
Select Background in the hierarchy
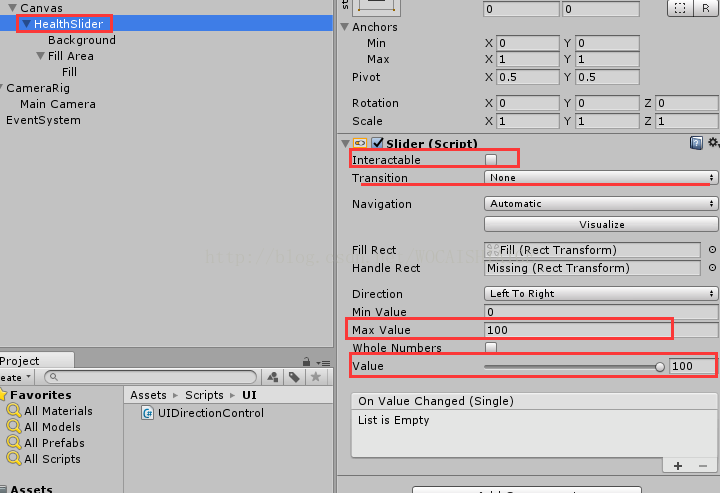[x=82, y=40]
